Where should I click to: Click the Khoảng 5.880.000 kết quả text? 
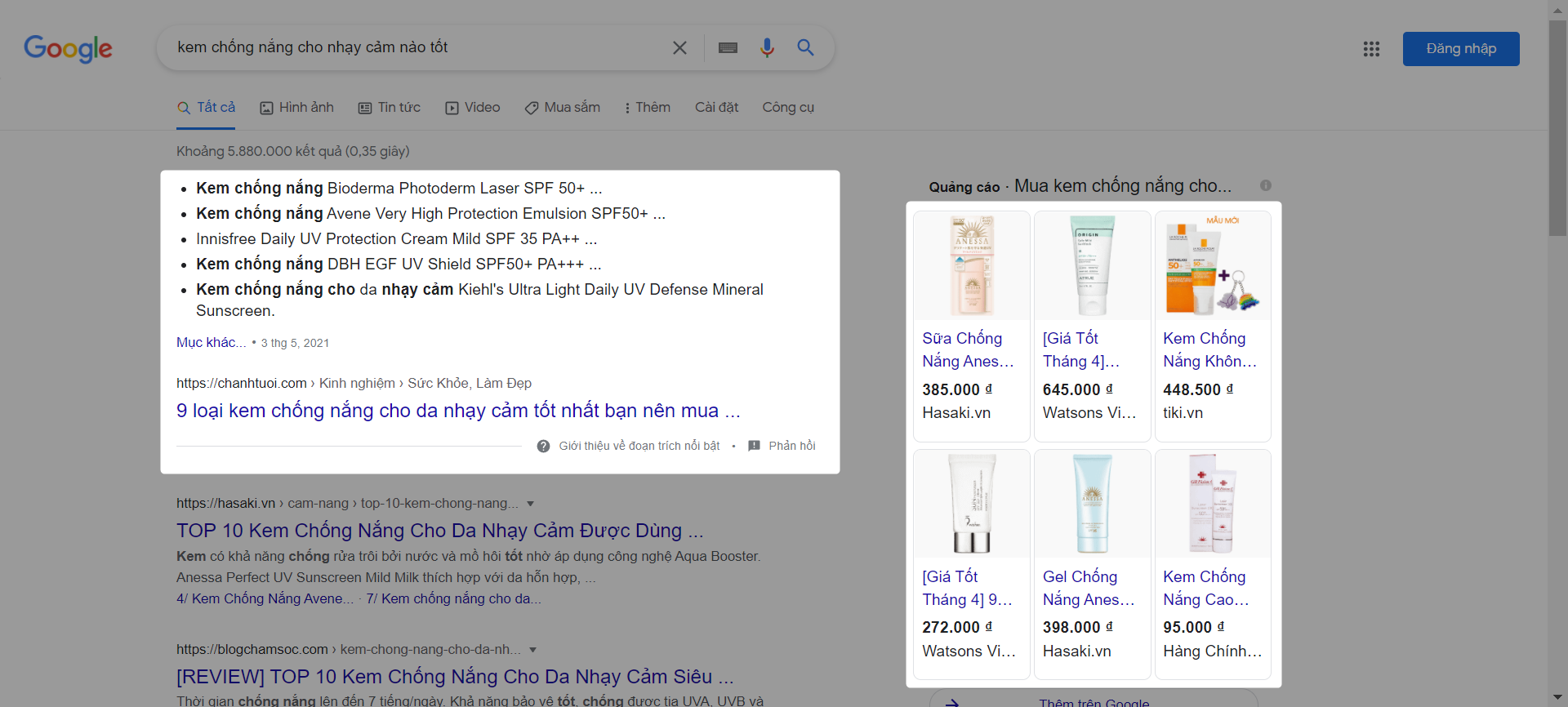pyautogui.click(x=293, y=152)
